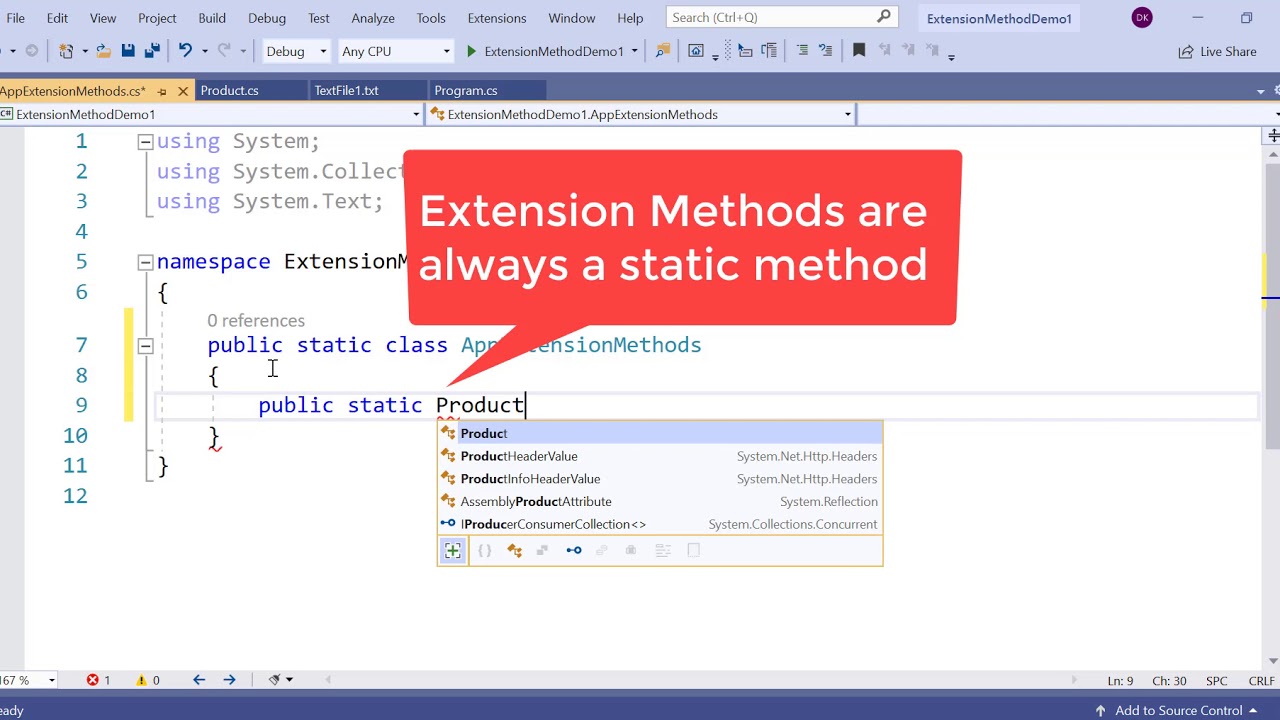Open the Test menu
This screenshot has width=1280, height=720.
(319, 18)
